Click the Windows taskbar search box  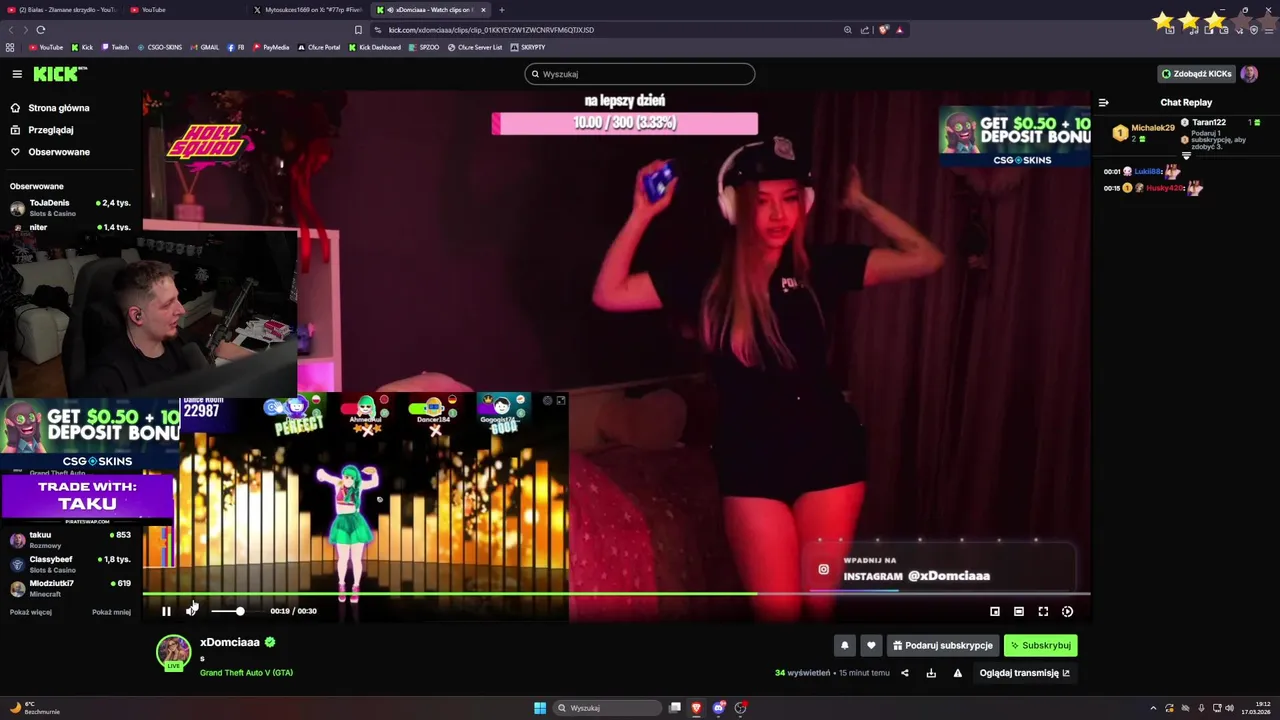point(608,708)
